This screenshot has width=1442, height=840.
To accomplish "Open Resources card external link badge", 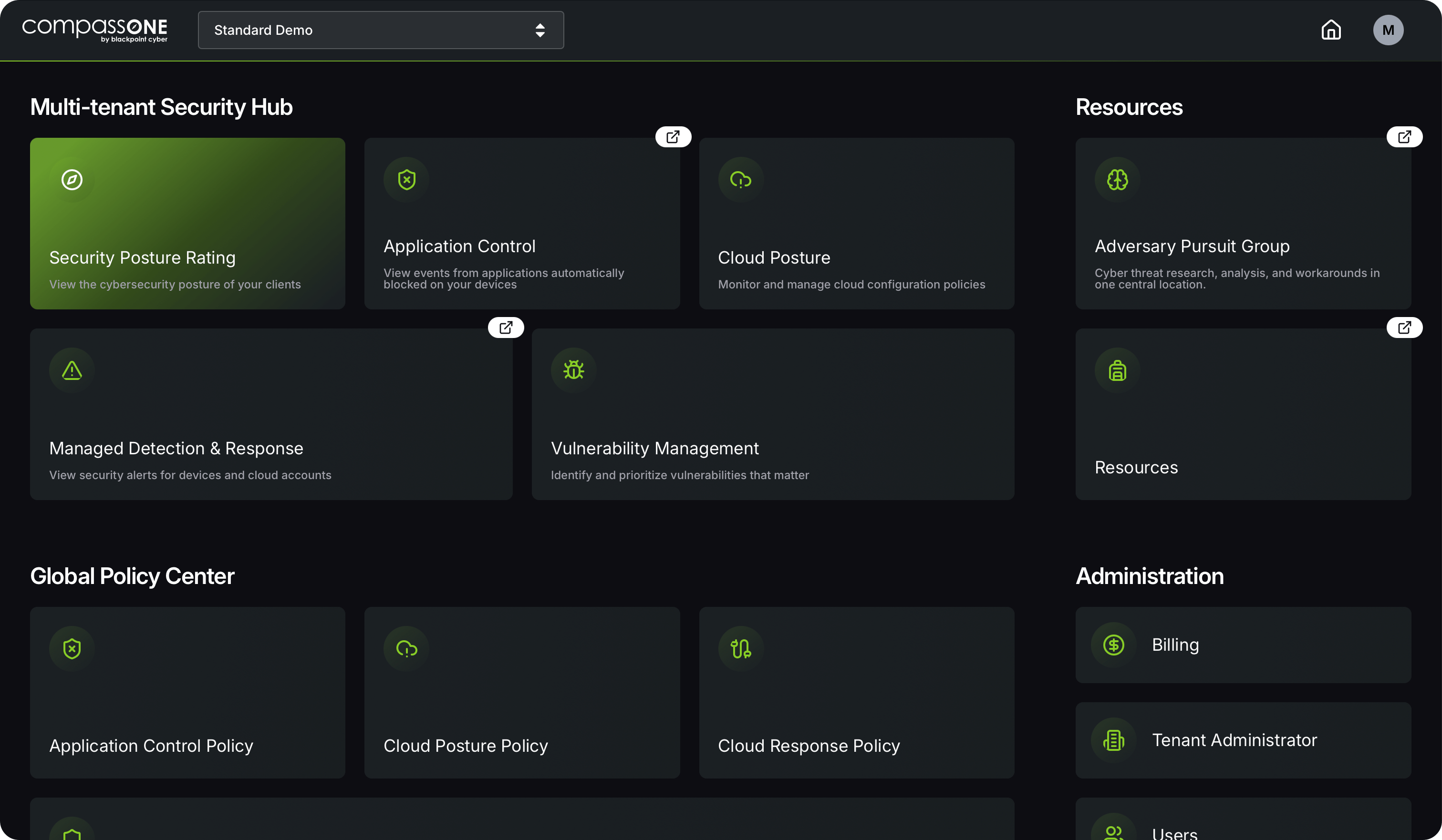I will click(x=1404, y=327).
